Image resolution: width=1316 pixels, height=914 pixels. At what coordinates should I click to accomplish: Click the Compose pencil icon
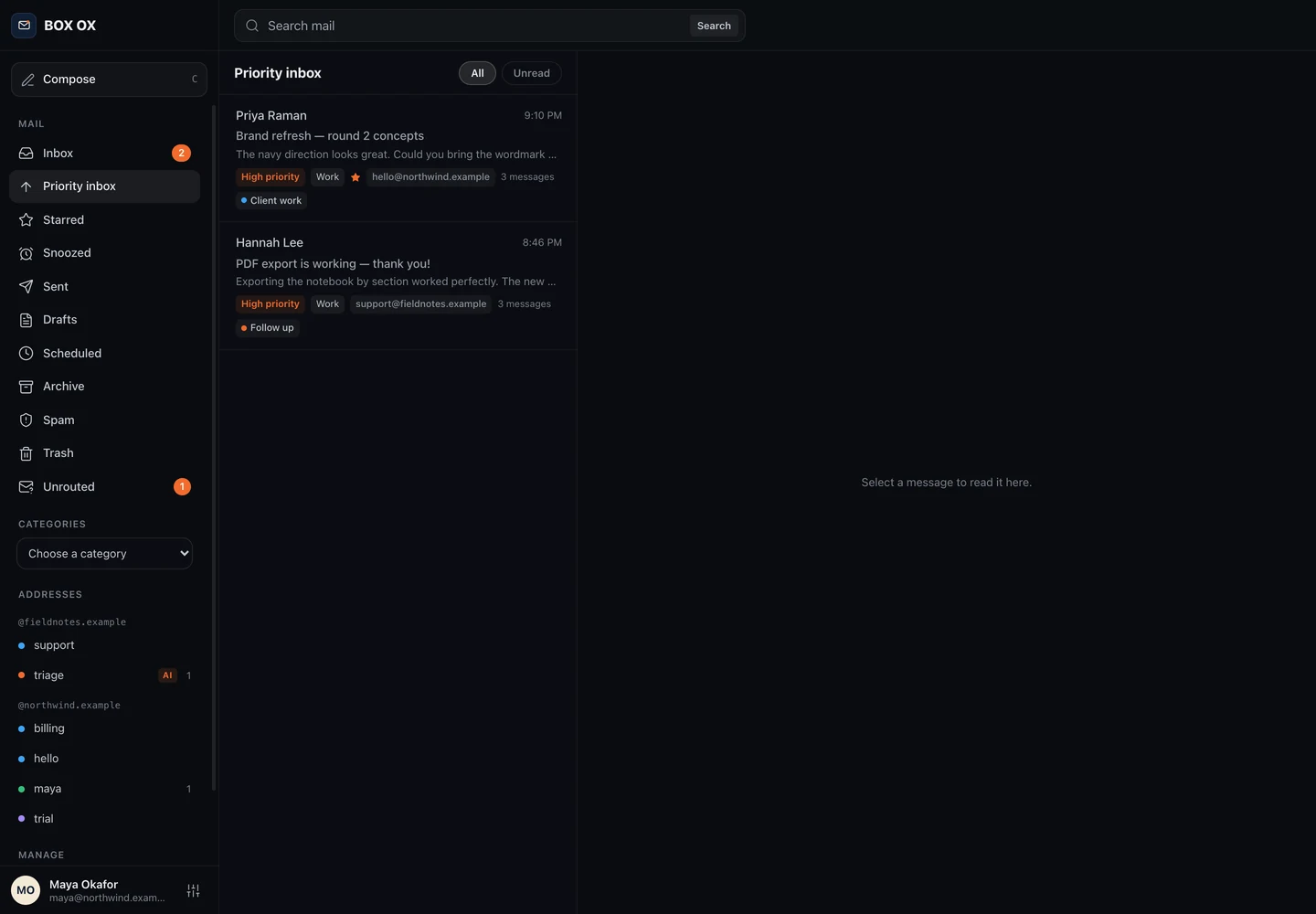click(28, 80)
